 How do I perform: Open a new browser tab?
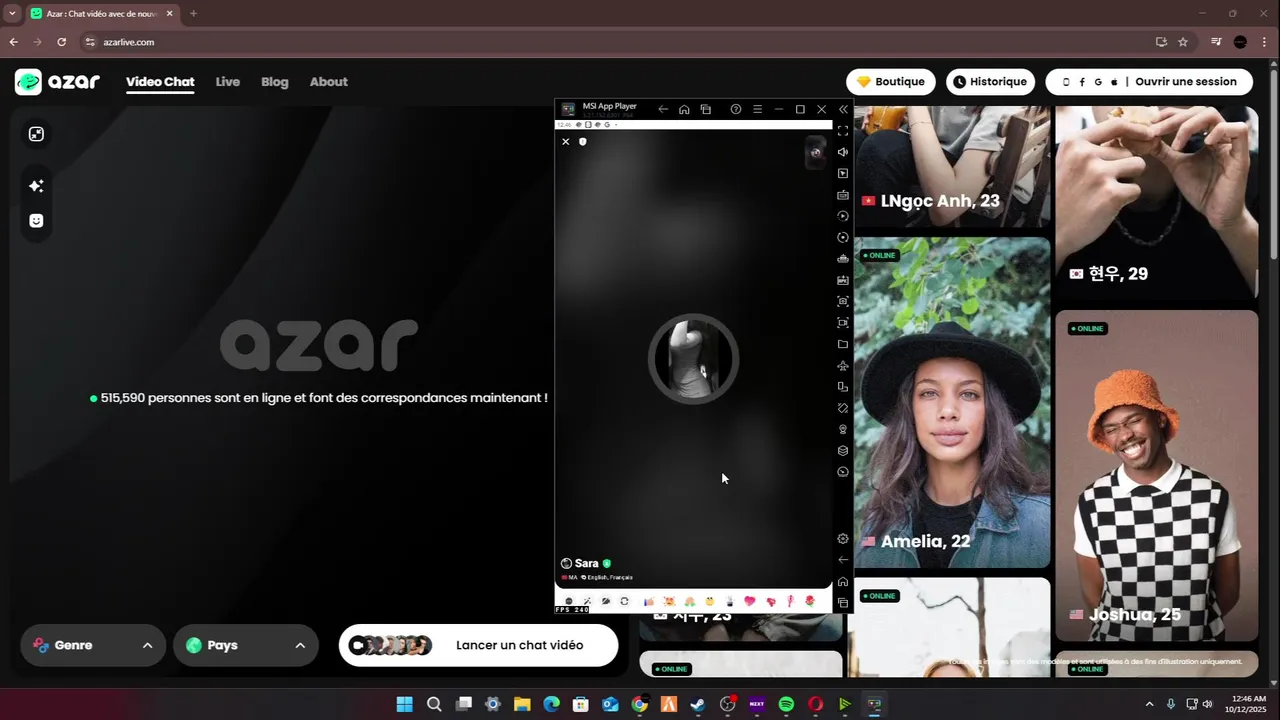click(x=193, y=14)
